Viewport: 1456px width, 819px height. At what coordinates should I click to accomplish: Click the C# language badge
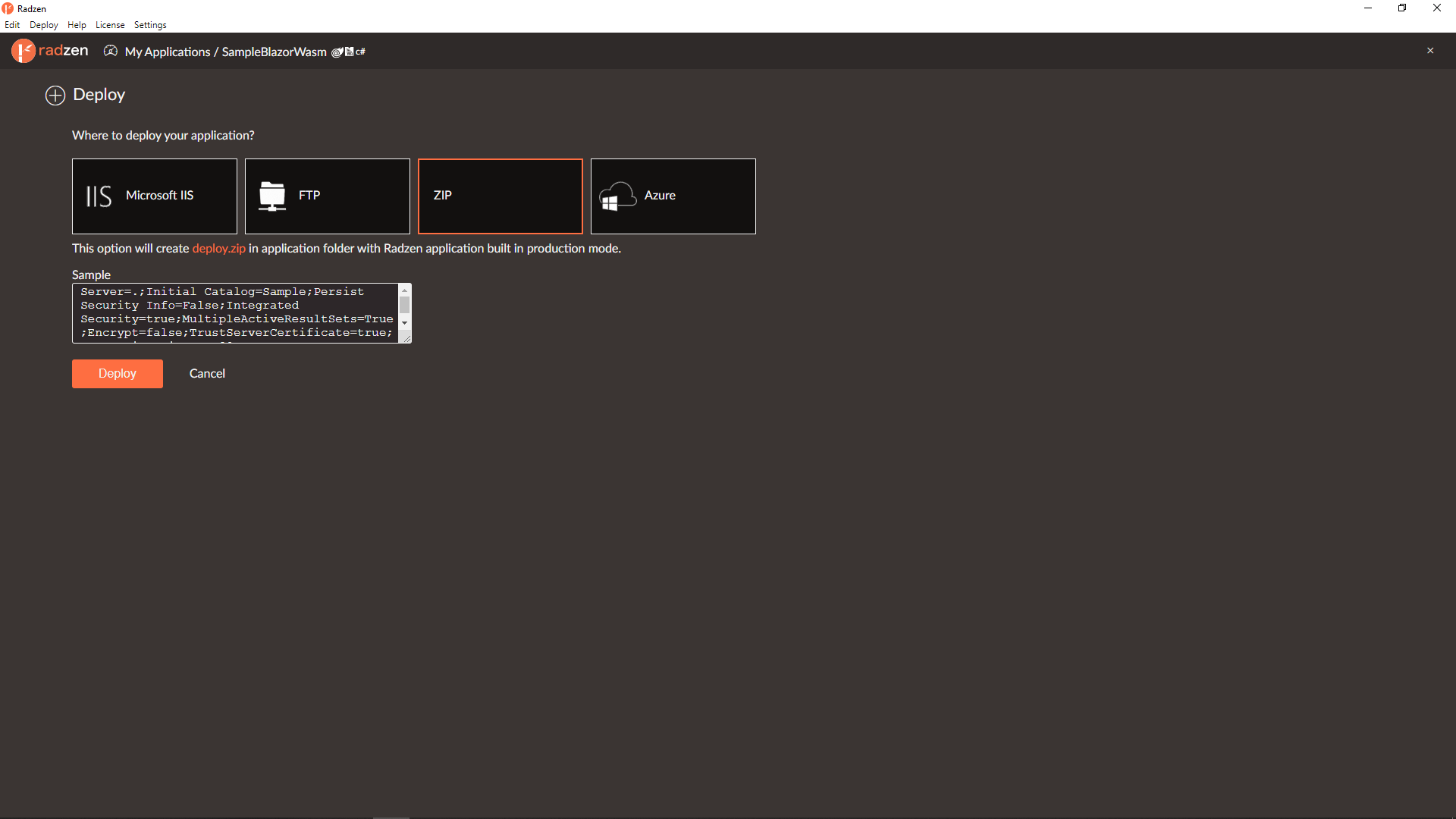(x=360, y=52)
